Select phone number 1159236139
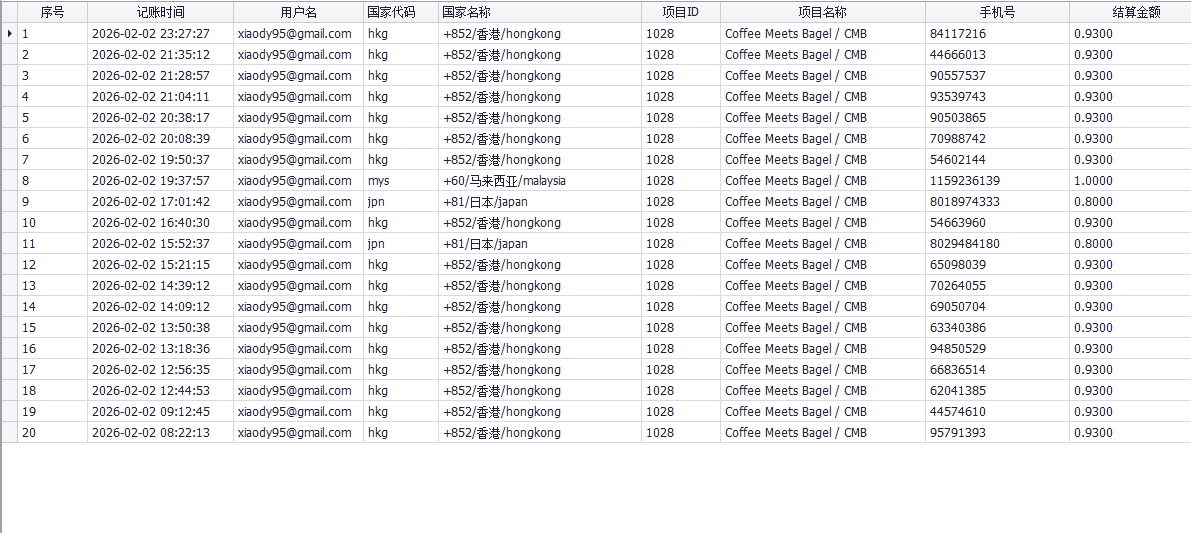Viewport: 1191px width, 533px height. 965,181
